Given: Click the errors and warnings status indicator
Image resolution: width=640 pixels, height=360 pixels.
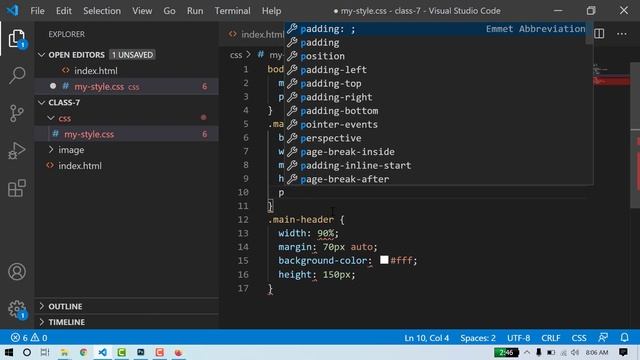Looking at the screenshot, I should click(x=29, y=338).
